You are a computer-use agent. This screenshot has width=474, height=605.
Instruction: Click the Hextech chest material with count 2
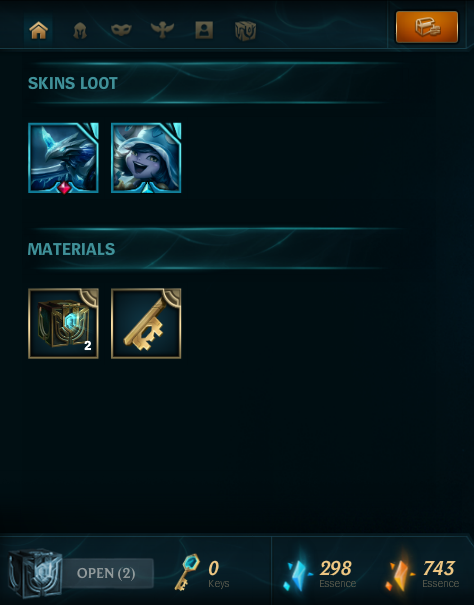(x=63, y=323)
